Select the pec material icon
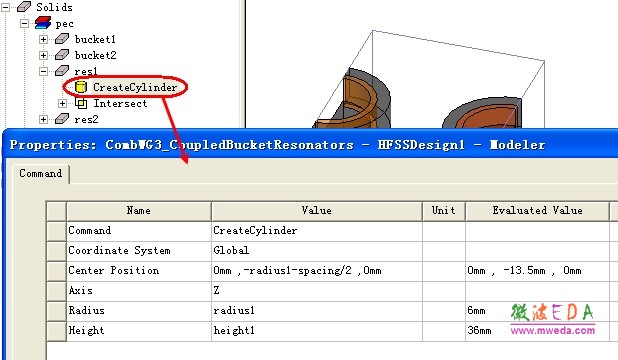The height and width of the screenshot is (360, 618). [43, 23]
